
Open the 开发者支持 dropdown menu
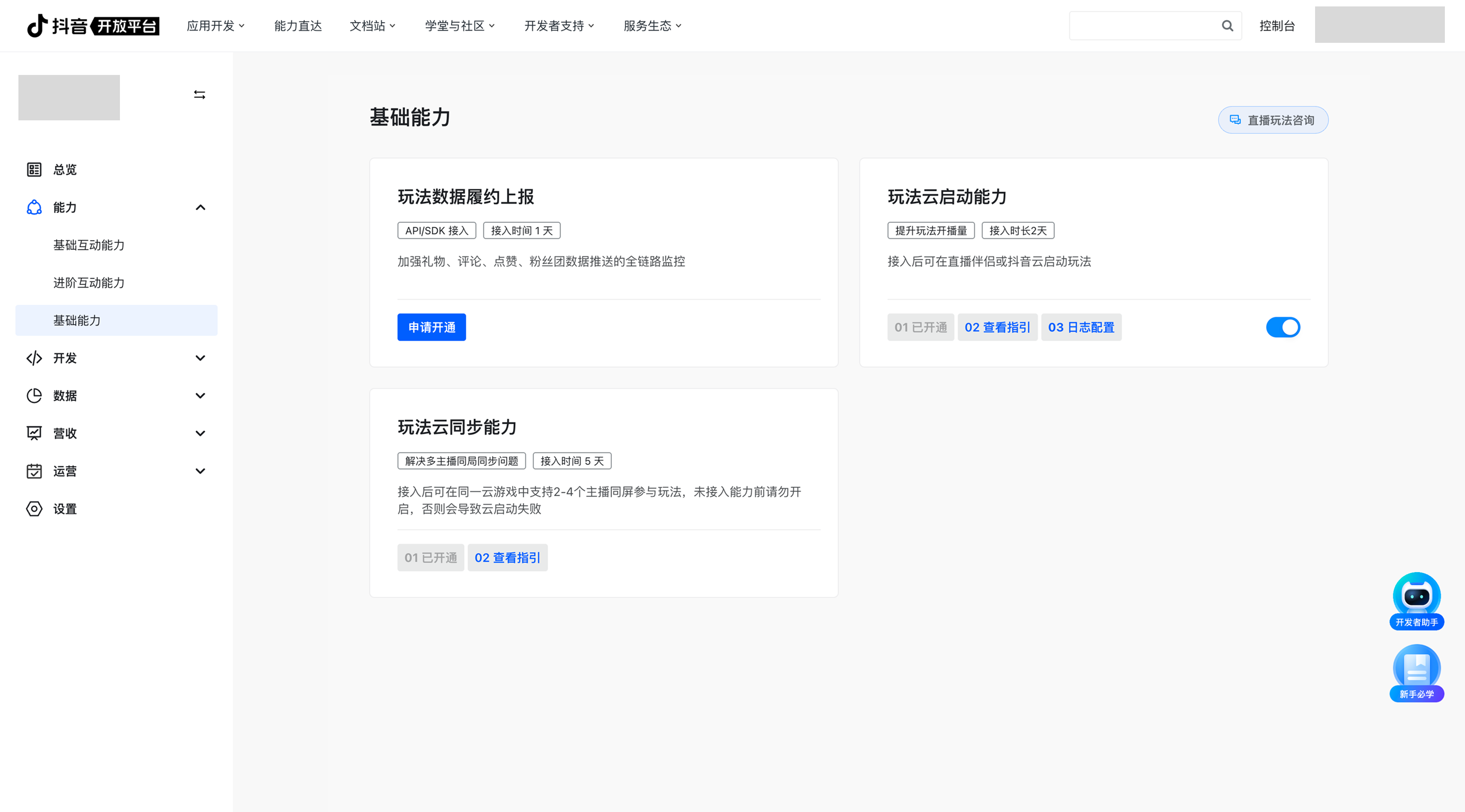pyautogui.click(x=559, y=26)
